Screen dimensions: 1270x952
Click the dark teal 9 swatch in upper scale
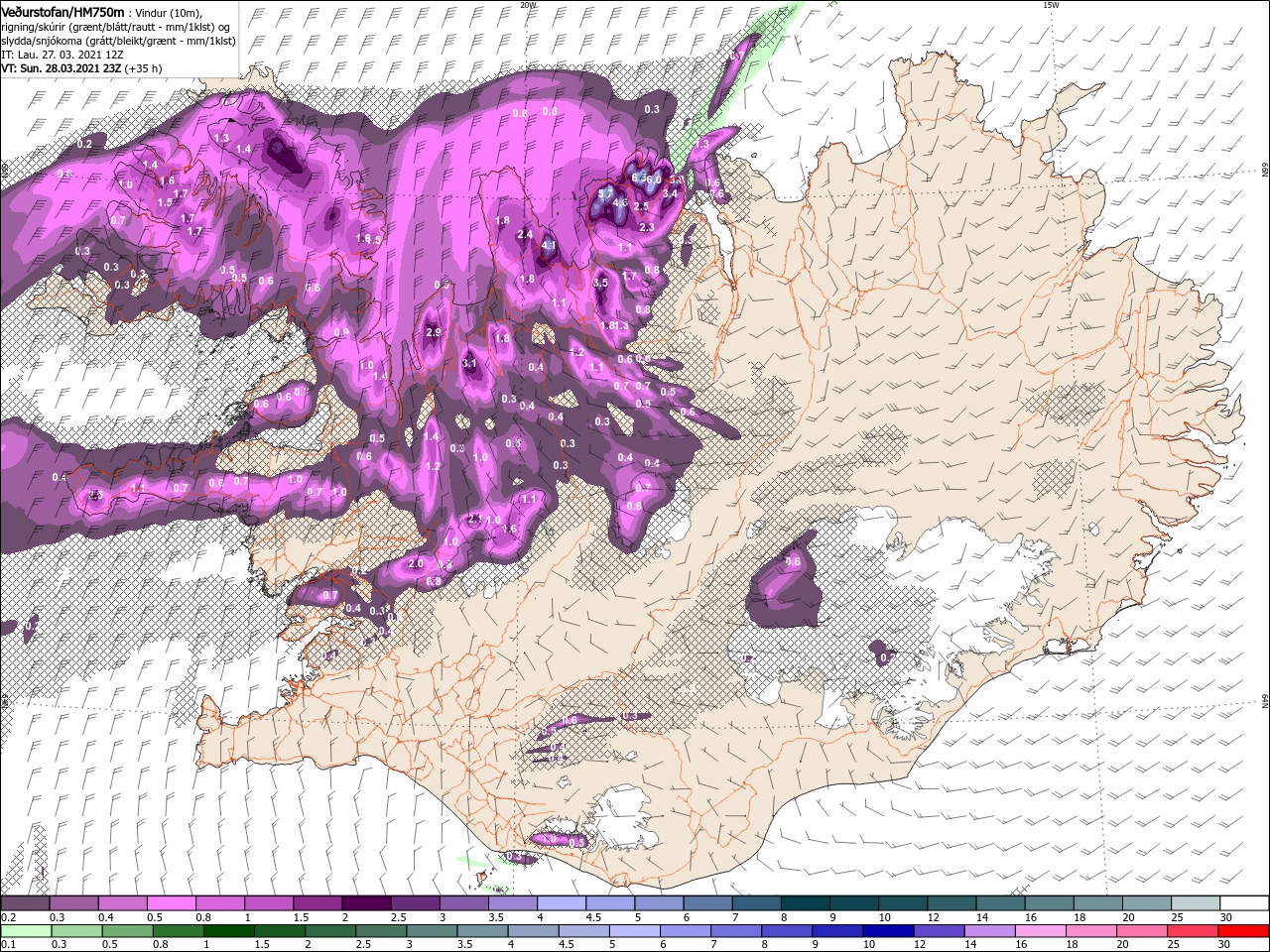pyautogui.click(x=853, y=903)
